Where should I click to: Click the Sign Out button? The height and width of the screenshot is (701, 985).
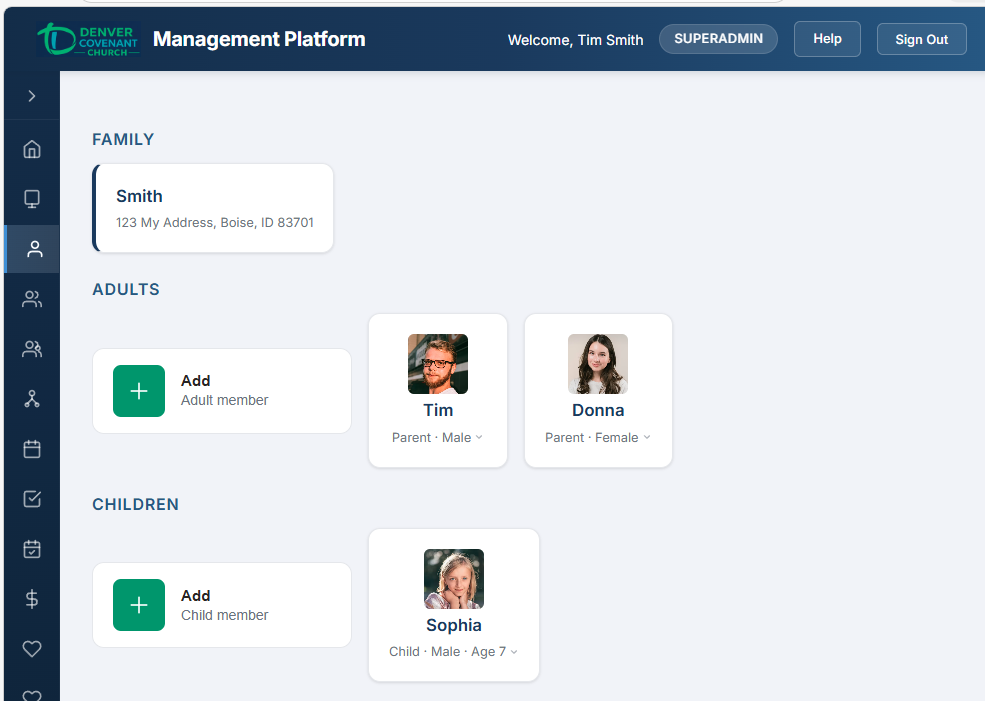coord(921,39)
